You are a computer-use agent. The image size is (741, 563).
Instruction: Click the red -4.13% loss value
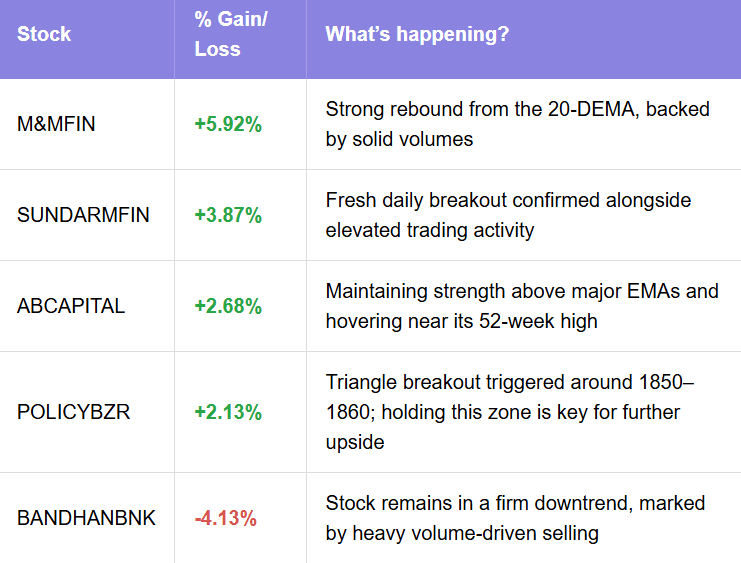point(226,518)
